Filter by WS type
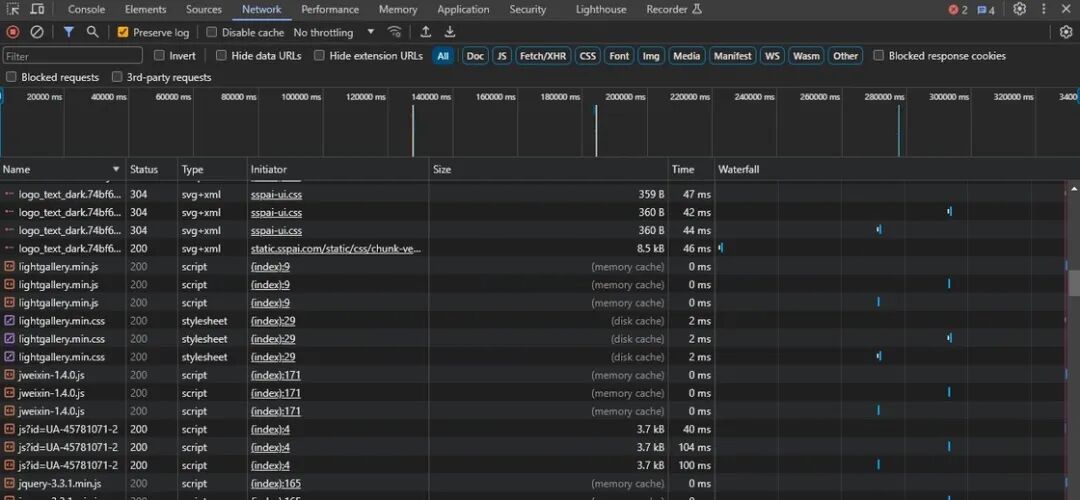 773,56
